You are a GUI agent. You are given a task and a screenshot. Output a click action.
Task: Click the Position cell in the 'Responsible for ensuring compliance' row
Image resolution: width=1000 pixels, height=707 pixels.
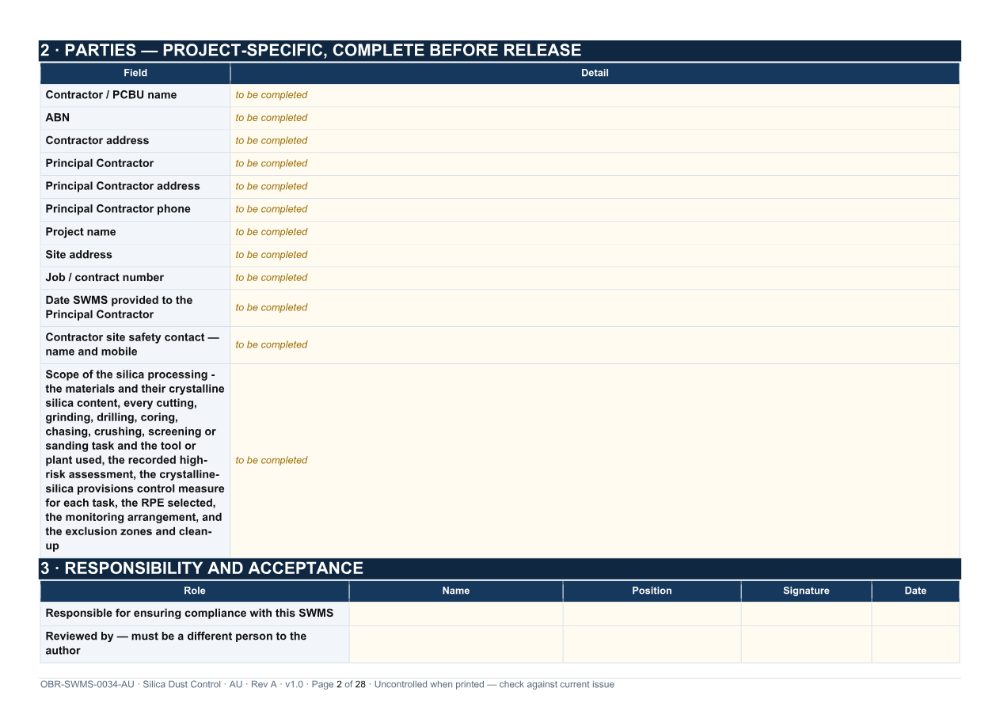(x=652, y=614)
